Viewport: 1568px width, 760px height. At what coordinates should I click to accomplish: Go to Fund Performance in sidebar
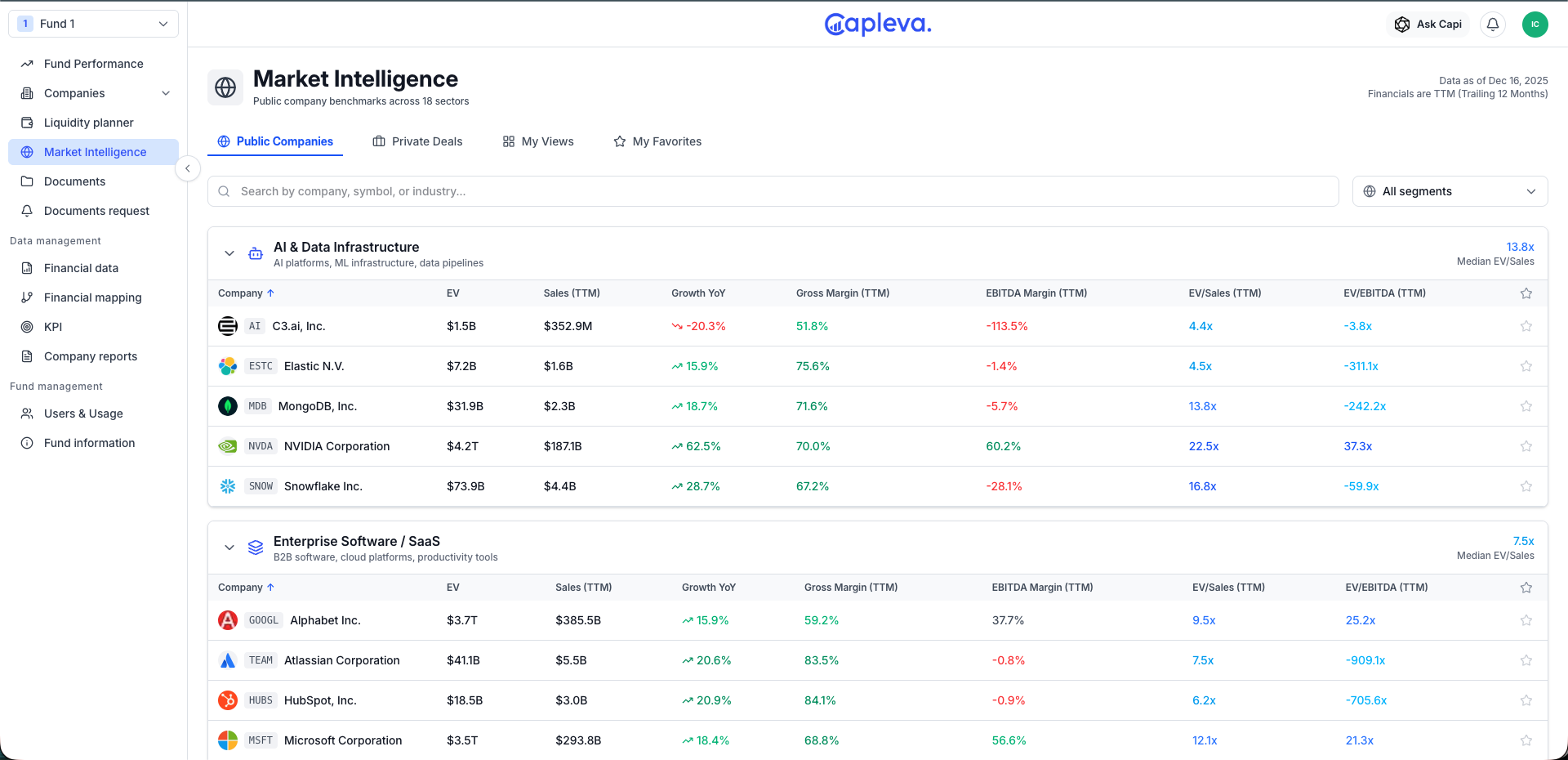pyautogui.click(x=93, y=64)
